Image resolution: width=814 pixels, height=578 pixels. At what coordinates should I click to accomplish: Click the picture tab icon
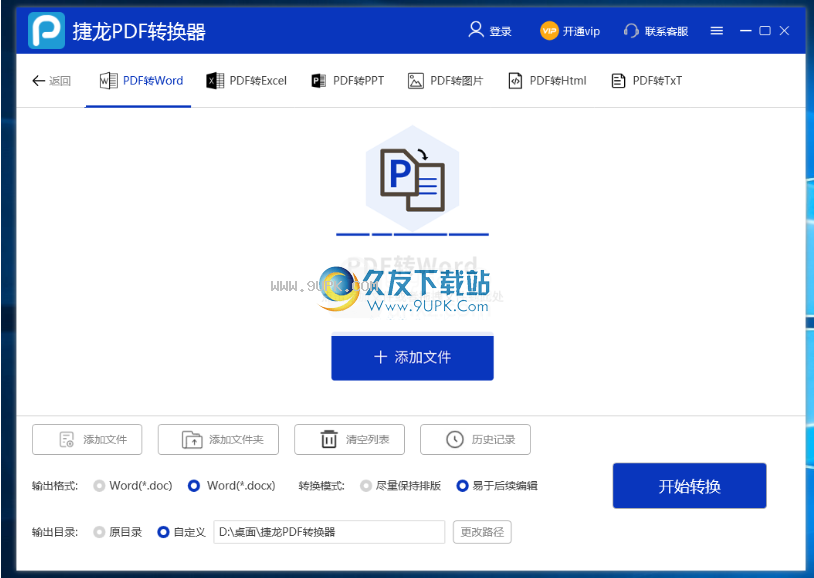pyautogui.click(x=415, y=80)
